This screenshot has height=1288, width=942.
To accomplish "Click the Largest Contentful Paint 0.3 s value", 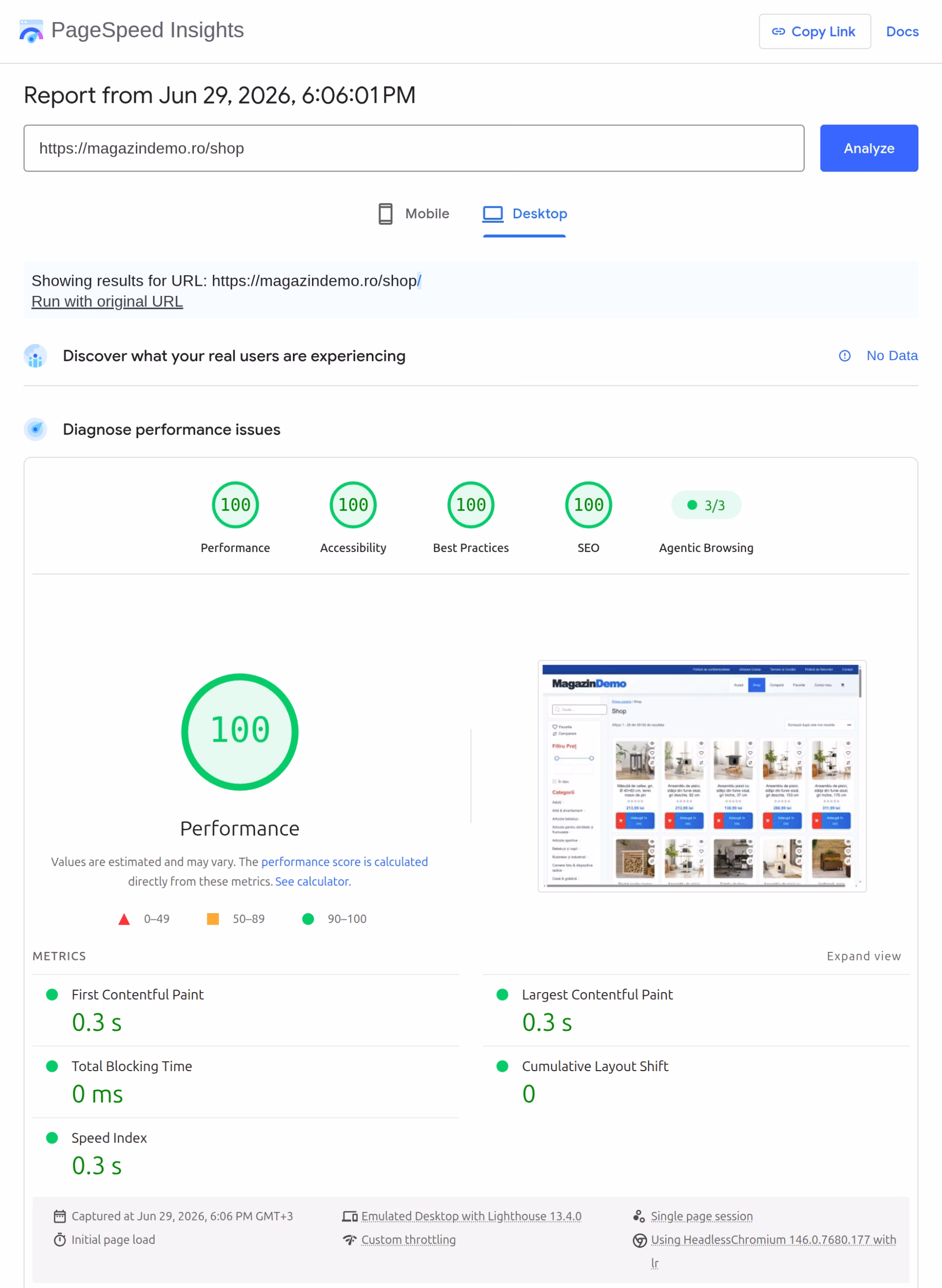I will pyautogui.click(x=547, y=1023).
